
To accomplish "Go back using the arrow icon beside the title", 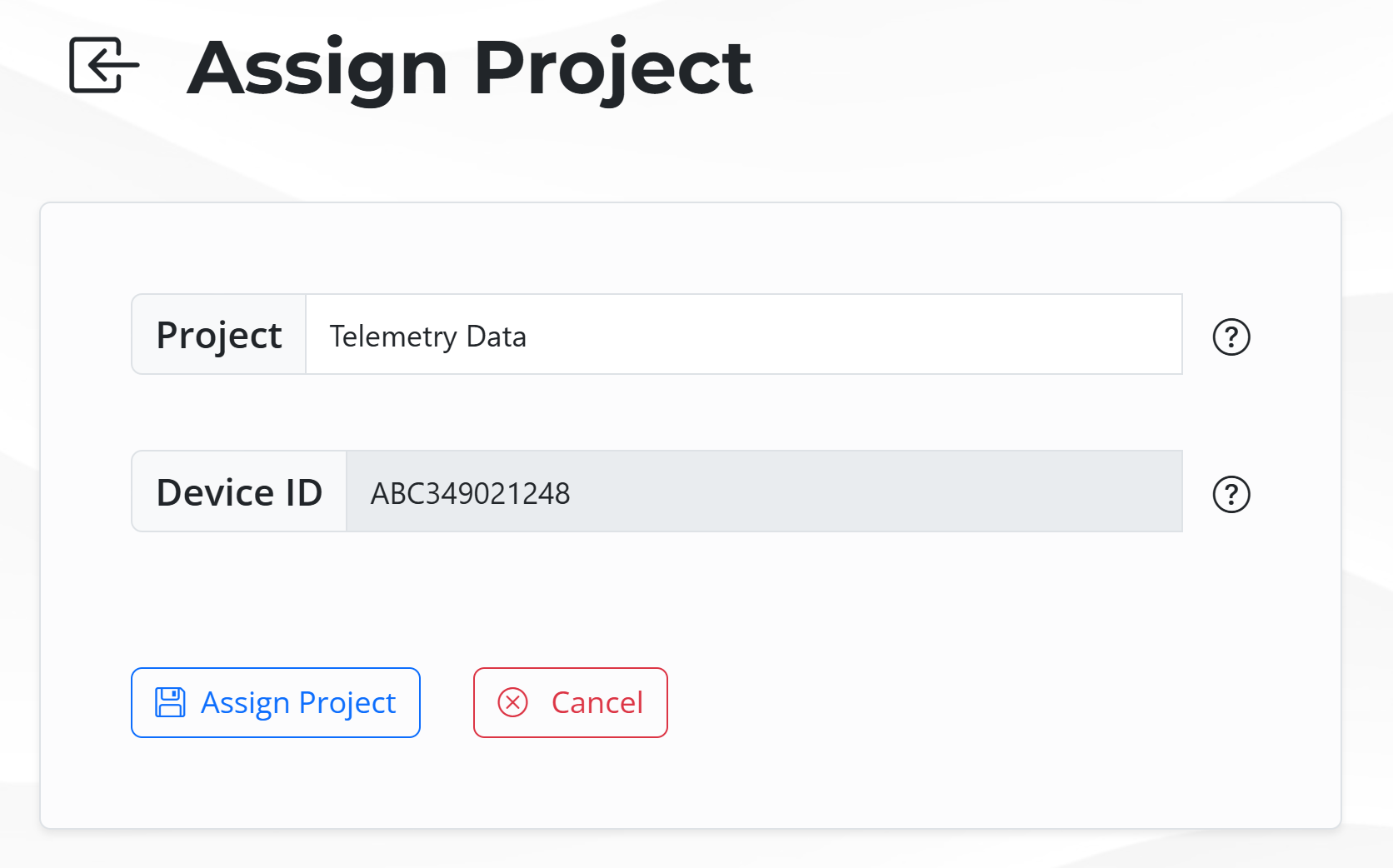I will (103, 65).
